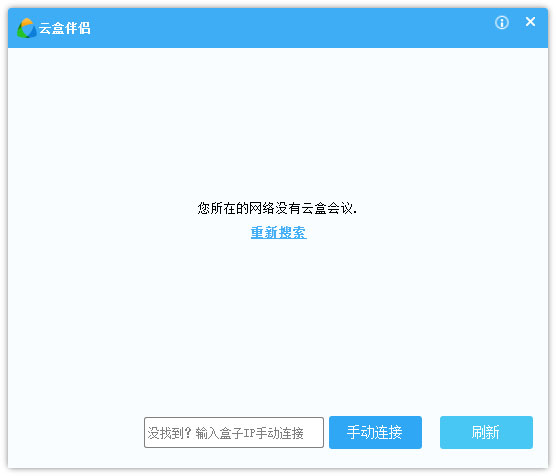Search again using the blue underlined link
Screen dimensions: 556x476
(278, 233)
